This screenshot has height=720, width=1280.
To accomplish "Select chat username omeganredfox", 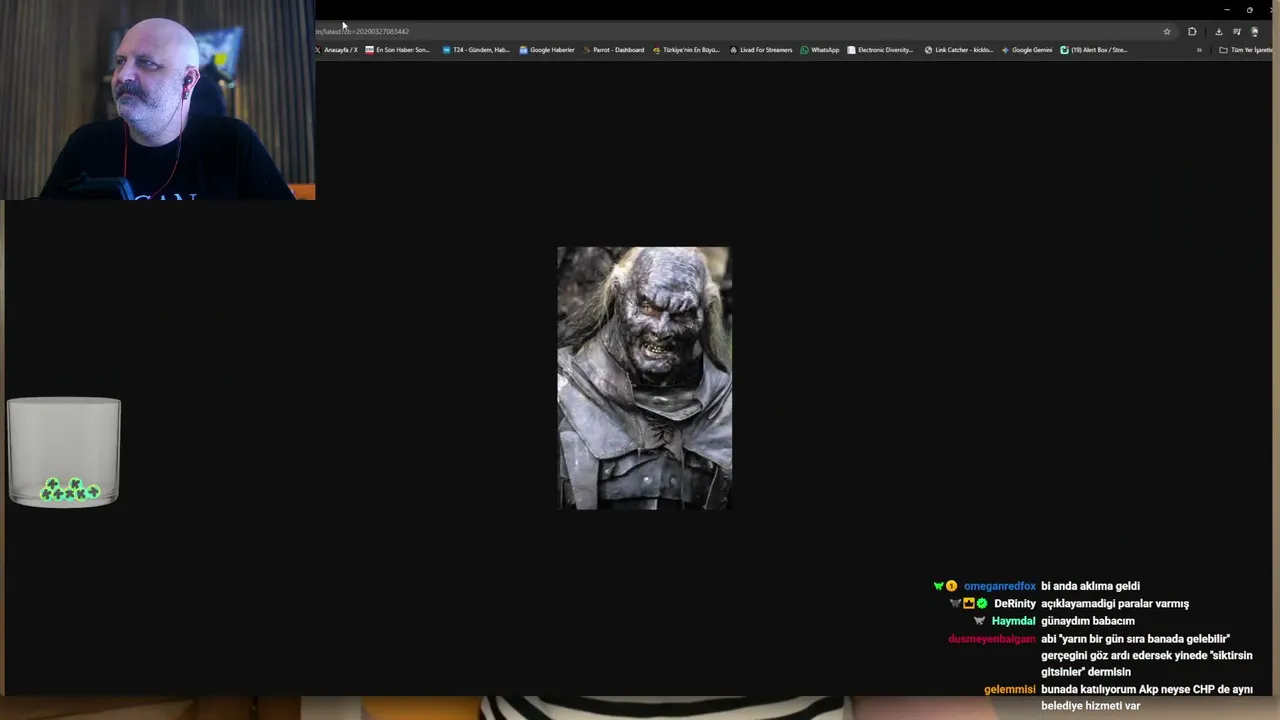I will point(999,586).
